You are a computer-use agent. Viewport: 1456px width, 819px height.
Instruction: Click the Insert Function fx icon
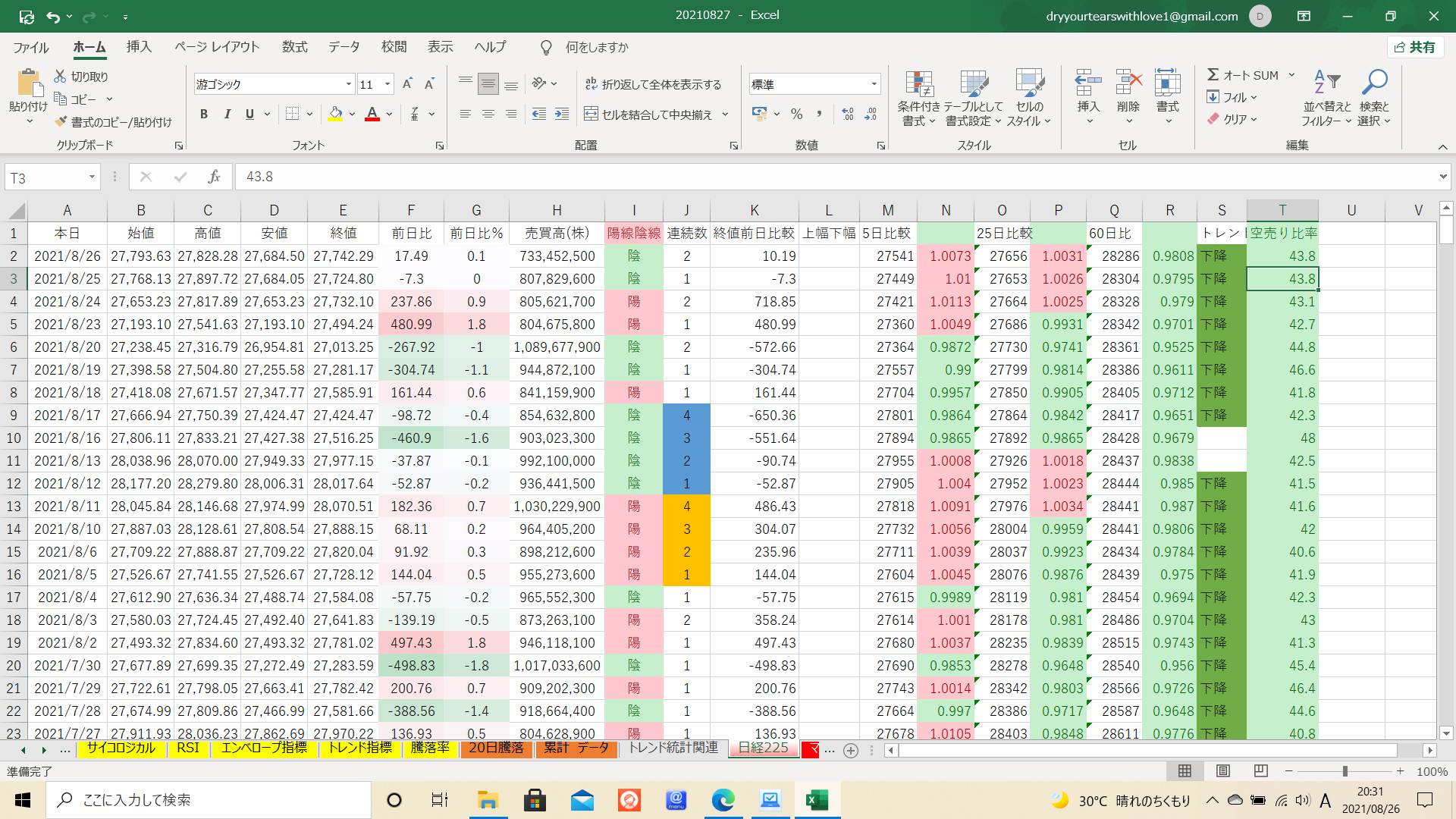[x=214, y=177]
